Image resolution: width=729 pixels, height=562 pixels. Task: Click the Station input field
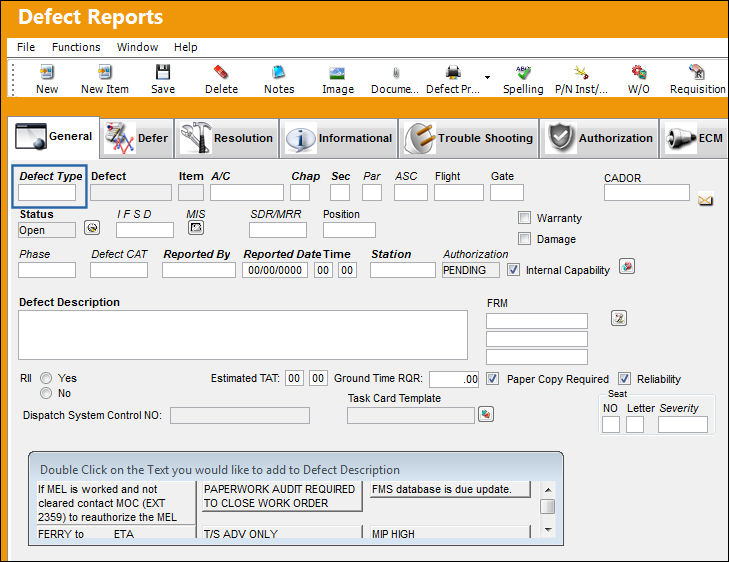pyautogui.click(x=403, y=270)
